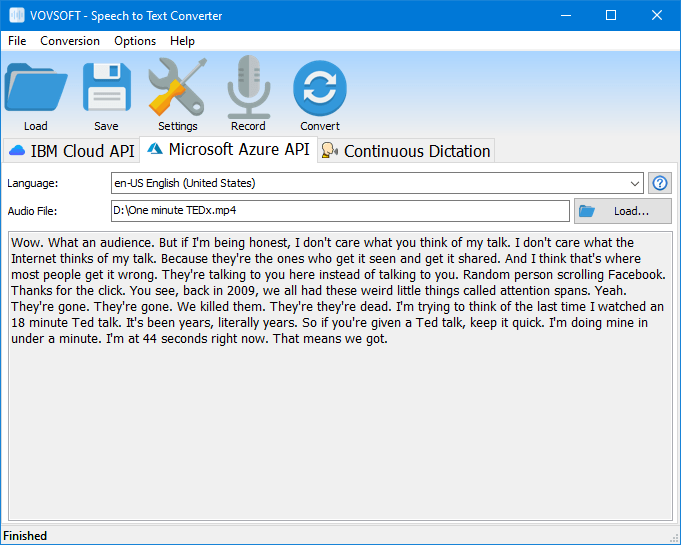Screen dimensions: 681x545
Task: Open the Help menu
Action: click(x=183, y=41)
